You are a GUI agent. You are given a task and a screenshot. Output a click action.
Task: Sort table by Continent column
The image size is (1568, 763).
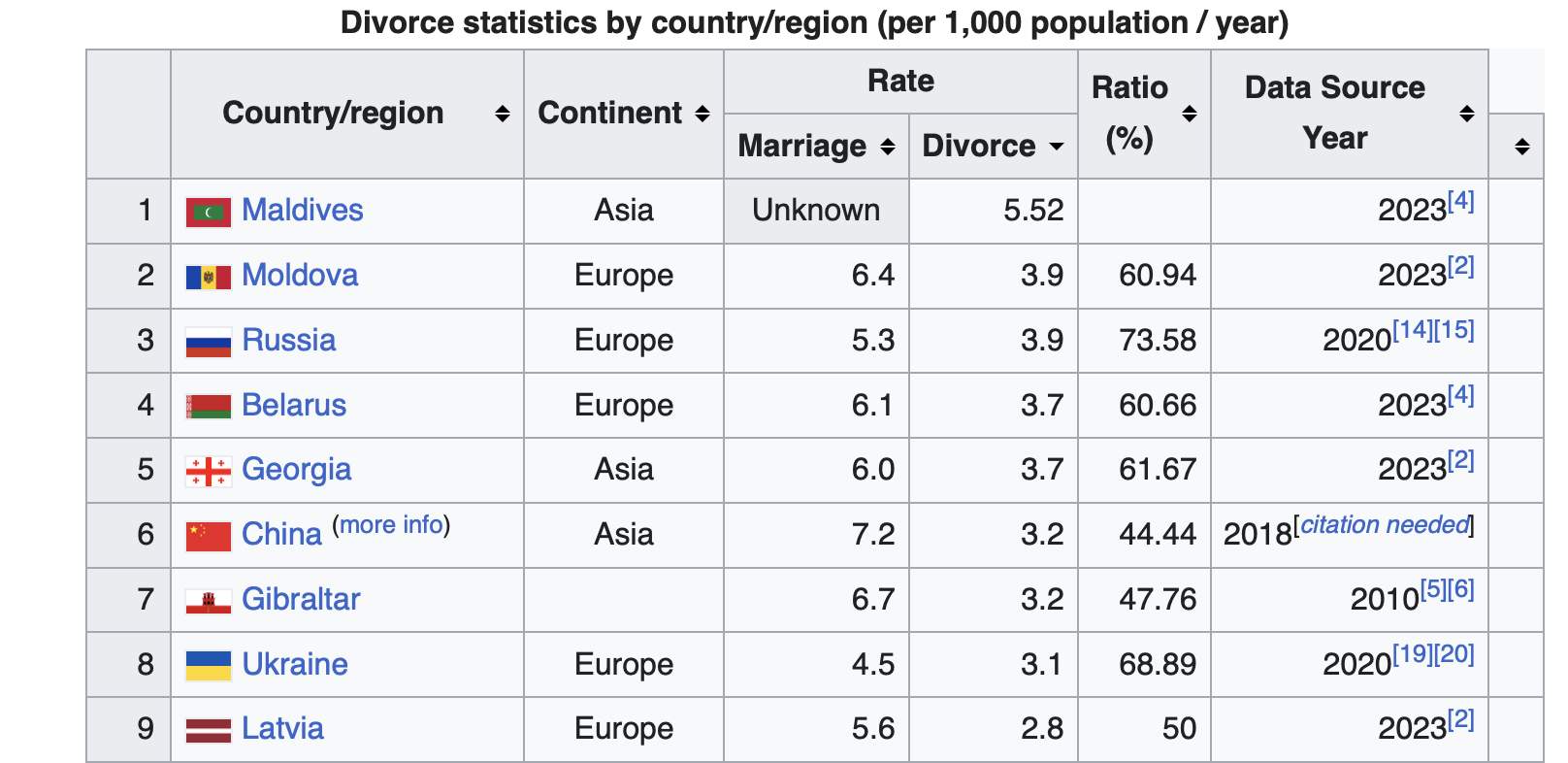click(x=702, y=114)
